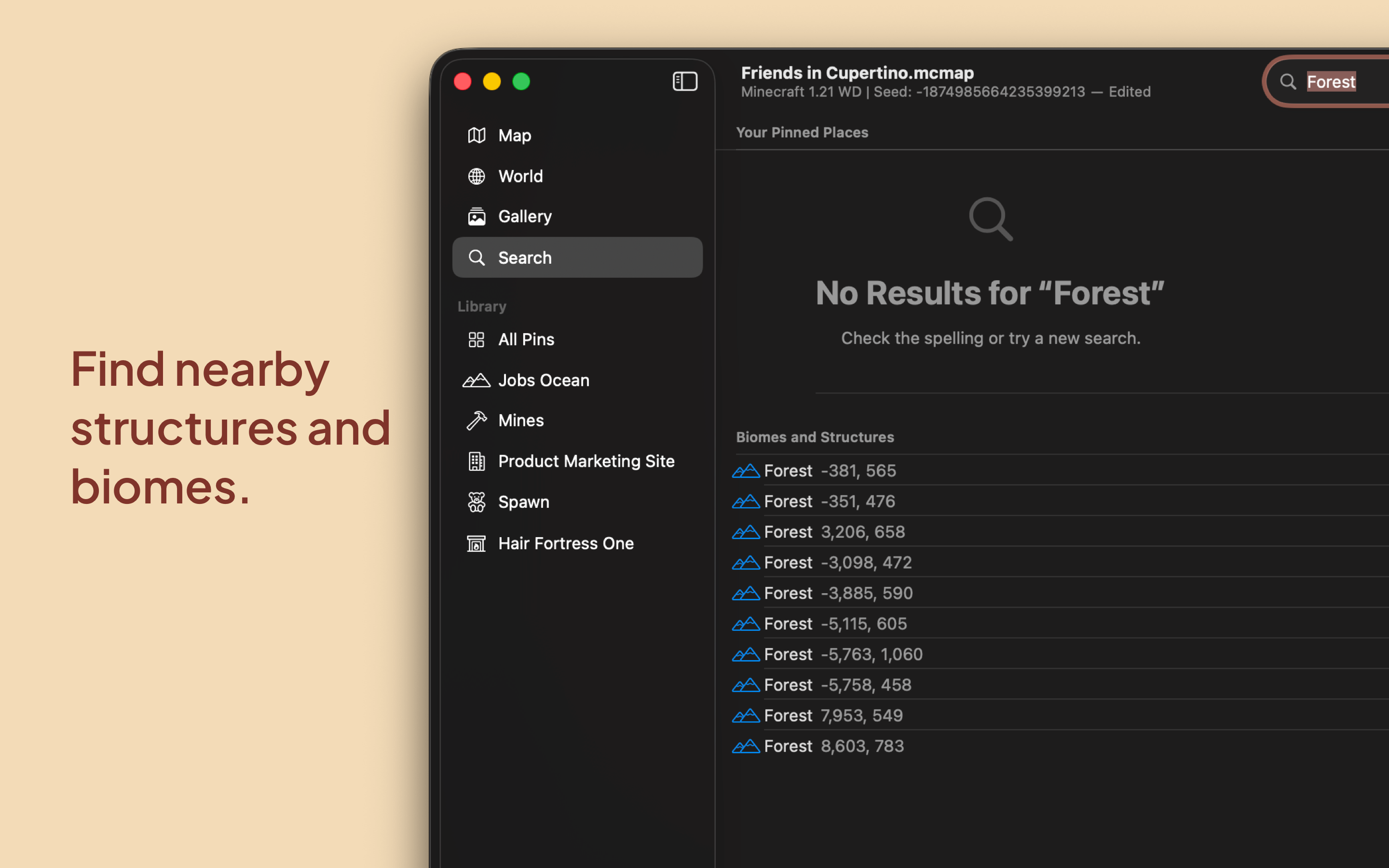The width and height of the screenshot is (1389, 868).
Task: Open the Search sidebar item
Action: (577, 258)
